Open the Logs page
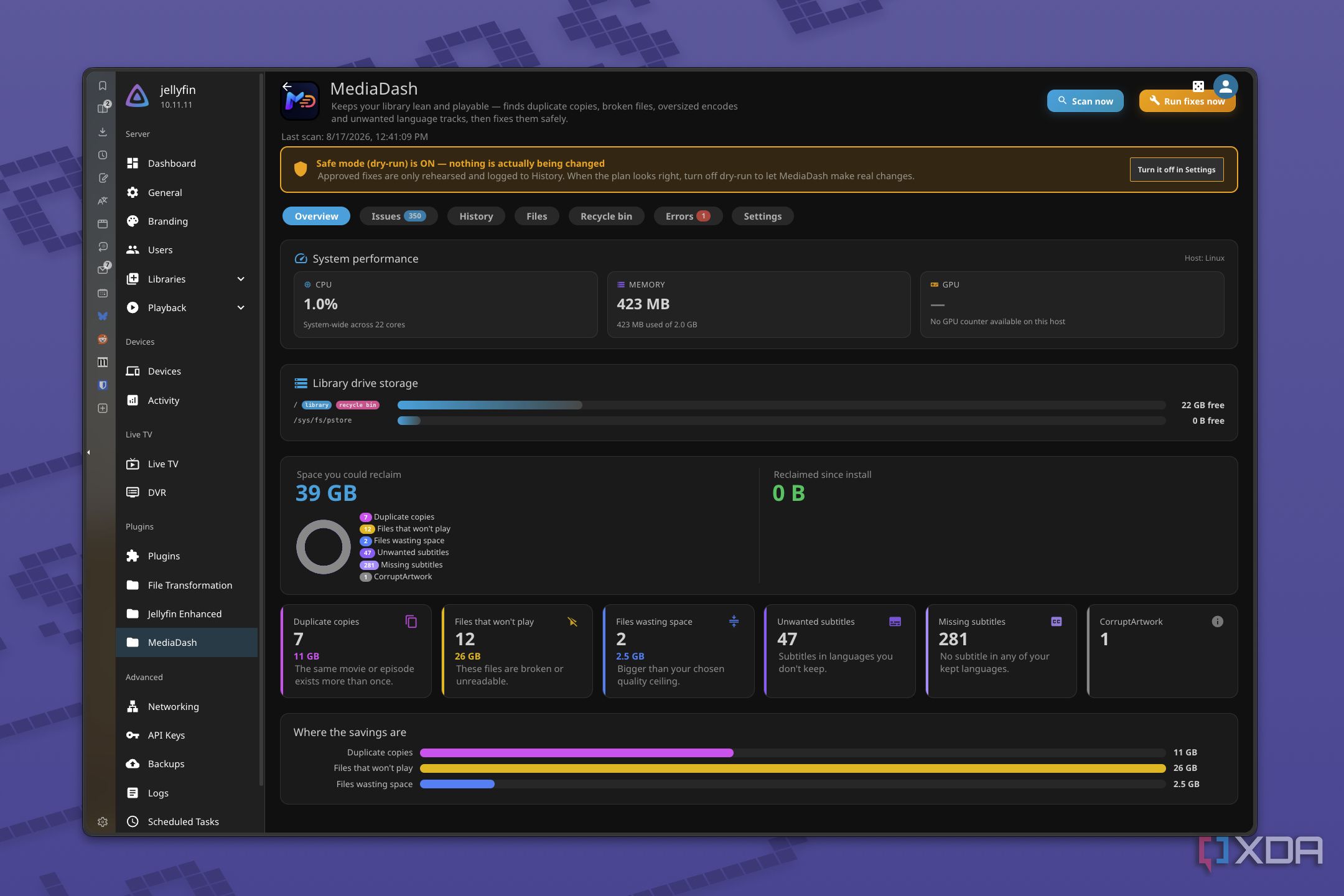Screen dimensions: 1344x896 [x=186, y=793]
